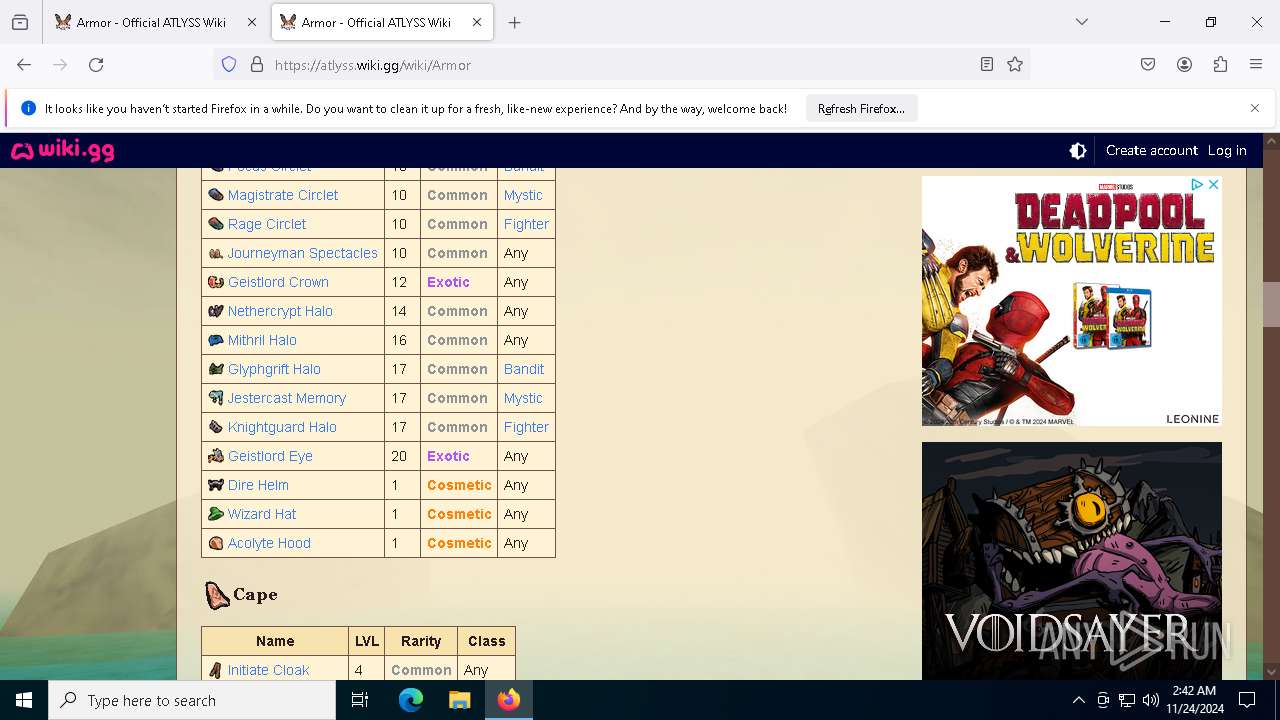Click the wiki.gg logo

(62, 151)
